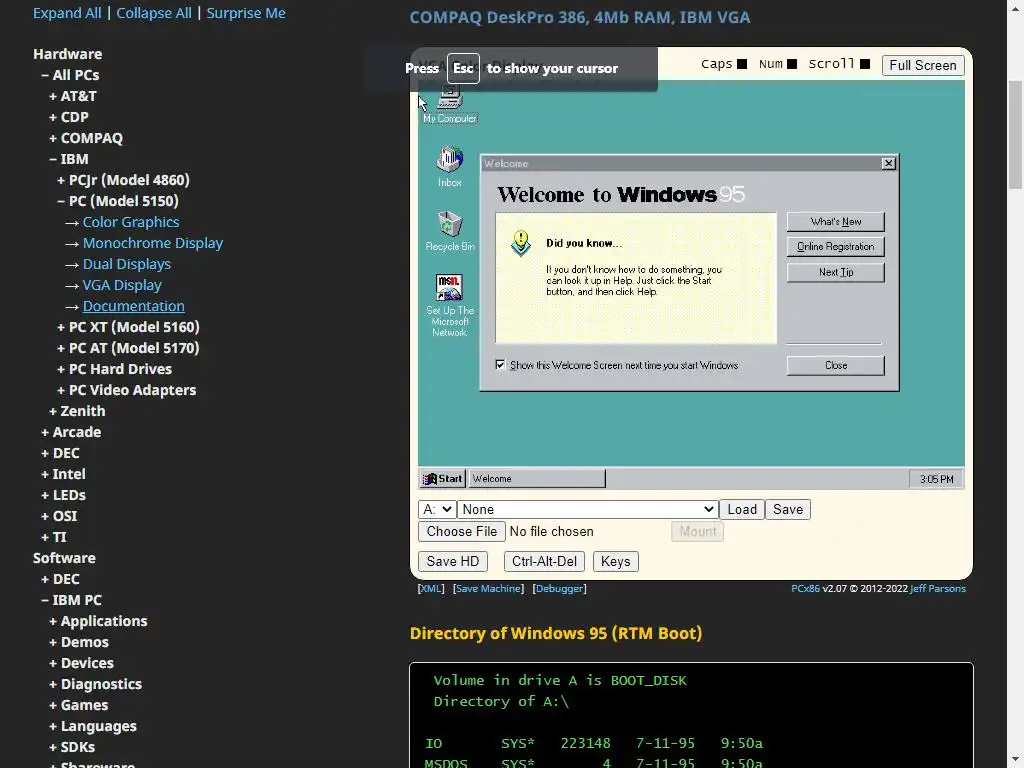Expand the AT&T tree node
Viewport: 1024px width, 768px height.
72,96
